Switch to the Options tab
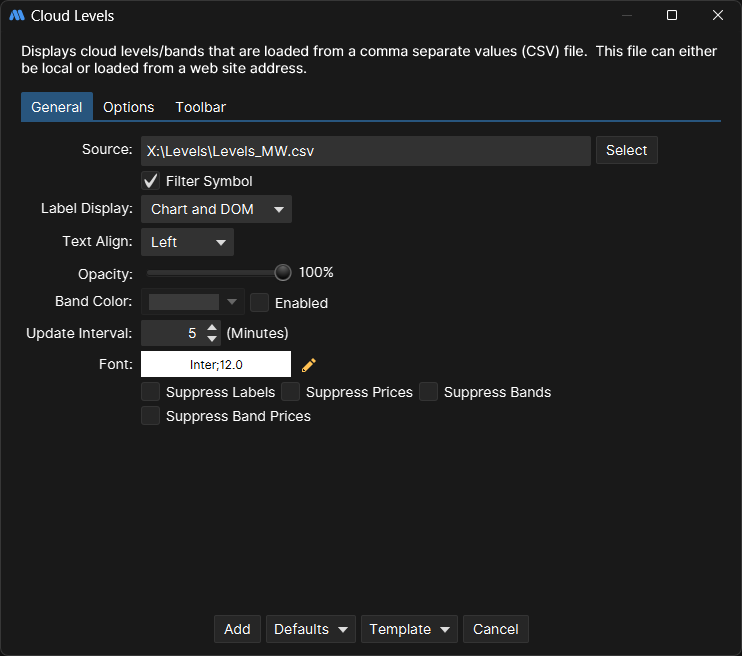Image resolution: width=742 pixels, height=656 pixels. click(129, 107)
